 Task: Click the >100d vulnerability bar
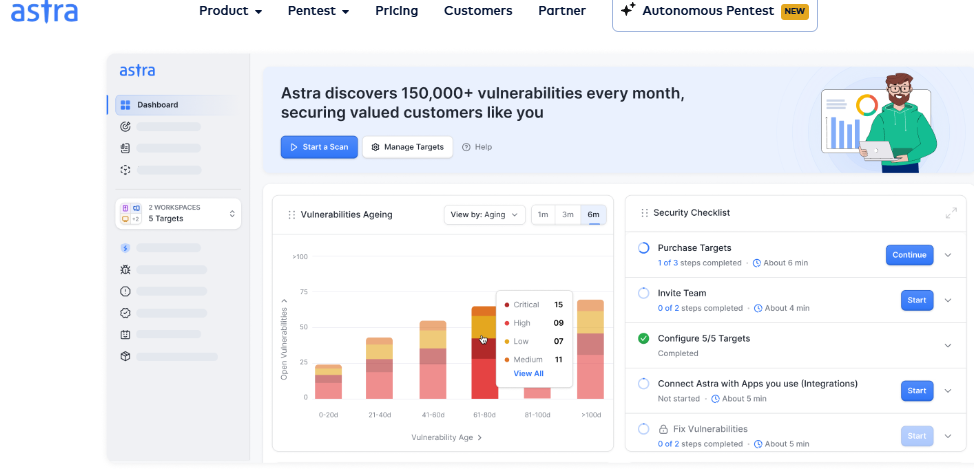point(590,350)
